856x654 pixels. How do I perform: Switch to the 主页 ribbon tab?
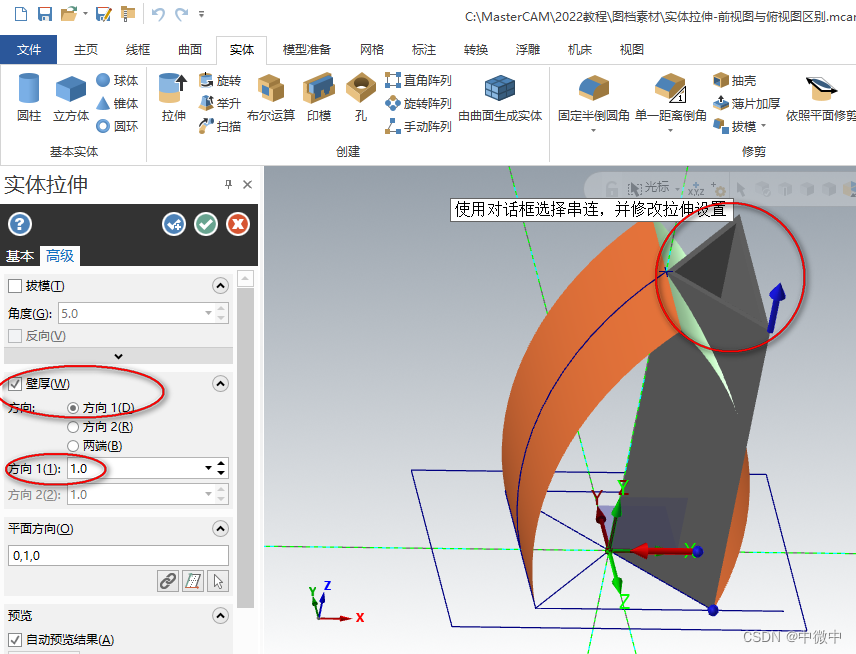tap(86, 50)
